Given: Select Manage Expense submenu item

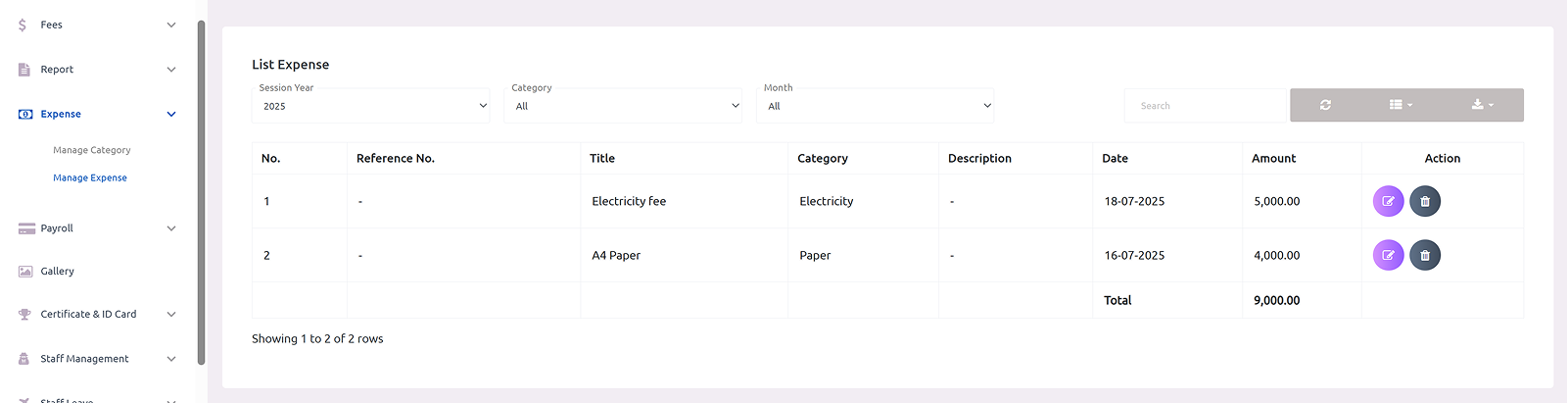Looking at the screenshot, I should click(90, 178).
